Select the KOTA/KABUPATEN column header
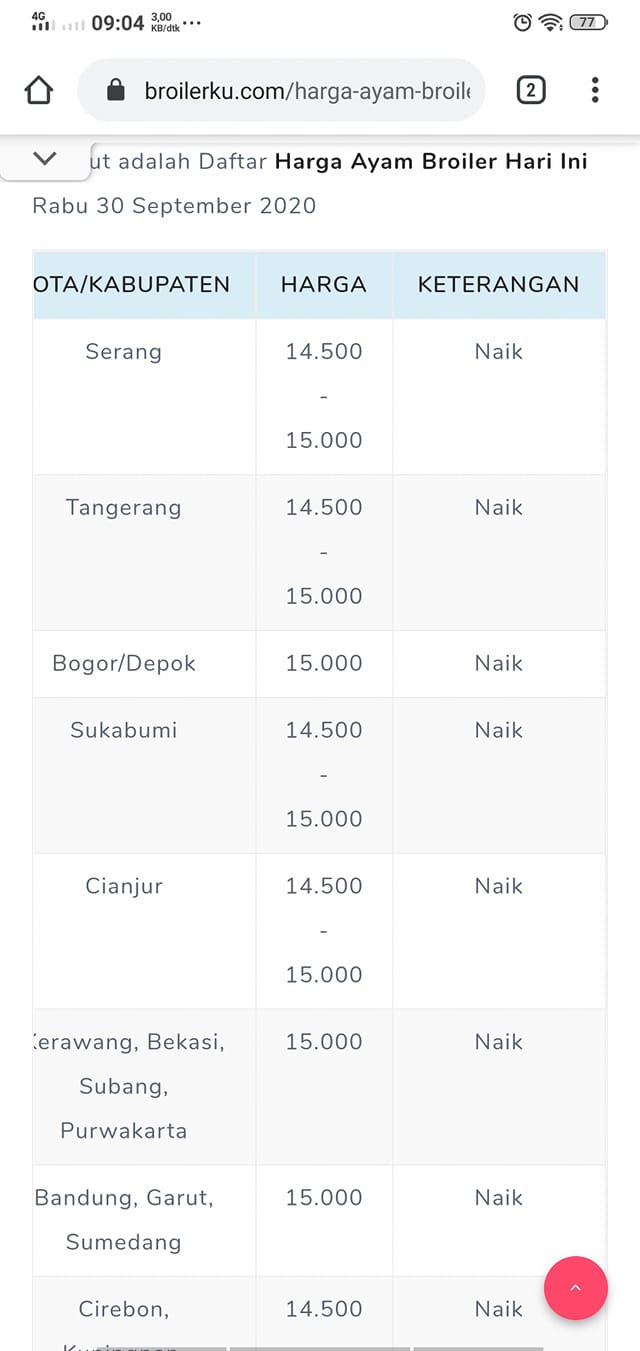This screenshot has height=1351, width=640. (132, 285)
